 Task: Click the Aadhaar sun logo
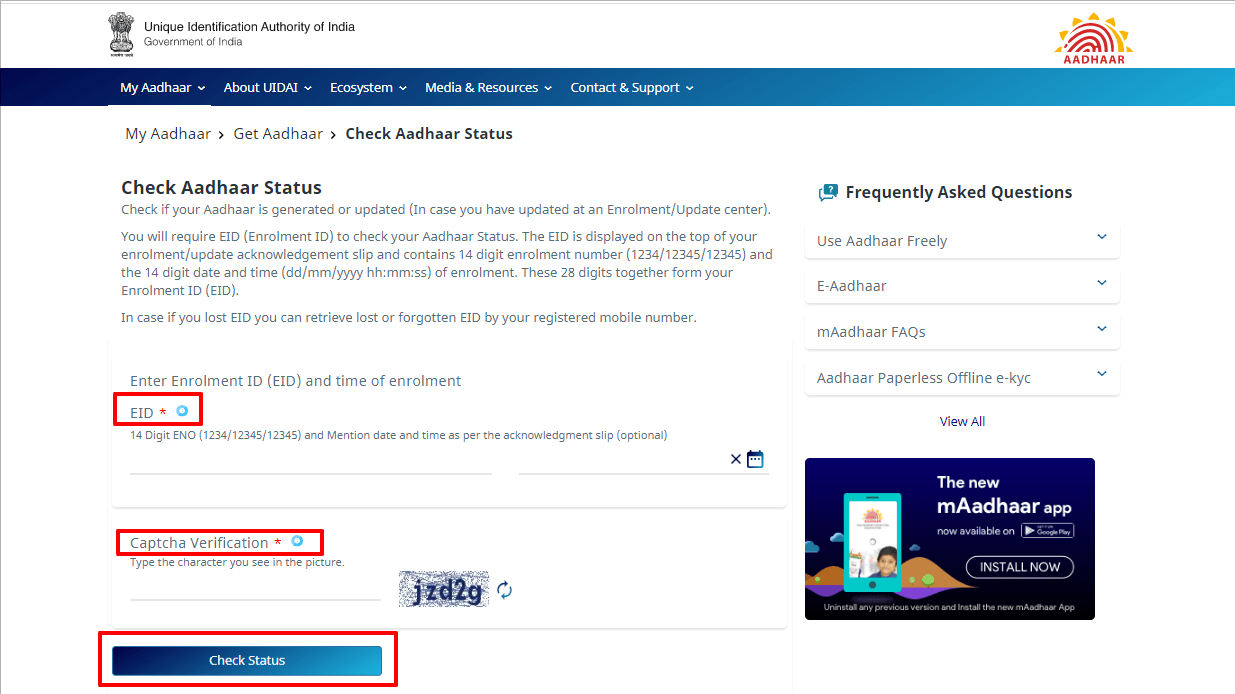pos(1093,38)
